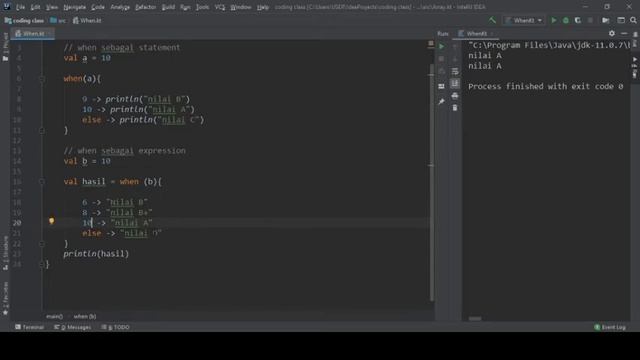Viewport: 640px width, 360px height.
Task: Open the Tools menu
Action: click(x=202, y=7)
